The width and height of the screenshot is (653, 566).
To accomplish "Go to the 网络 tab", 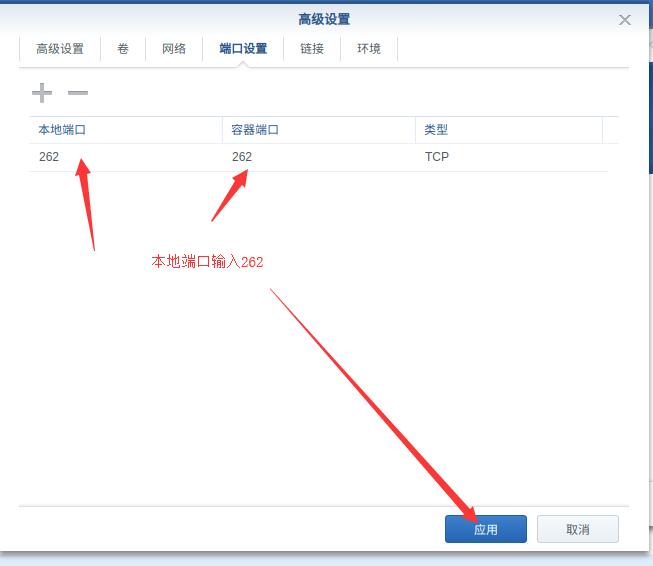I will (174, 48).
